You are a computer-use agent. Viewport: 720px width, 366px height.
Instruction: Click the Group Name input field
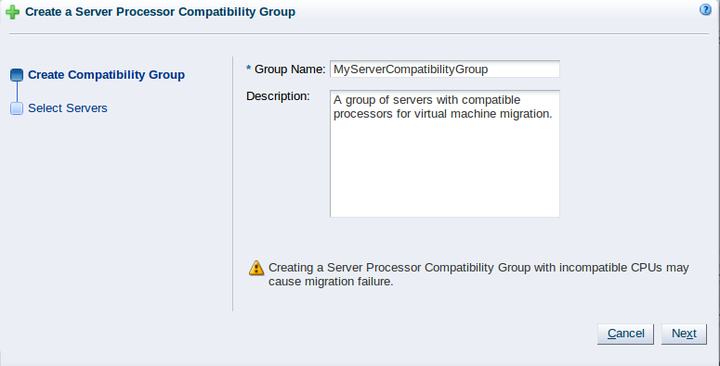[x=444, y=69]
